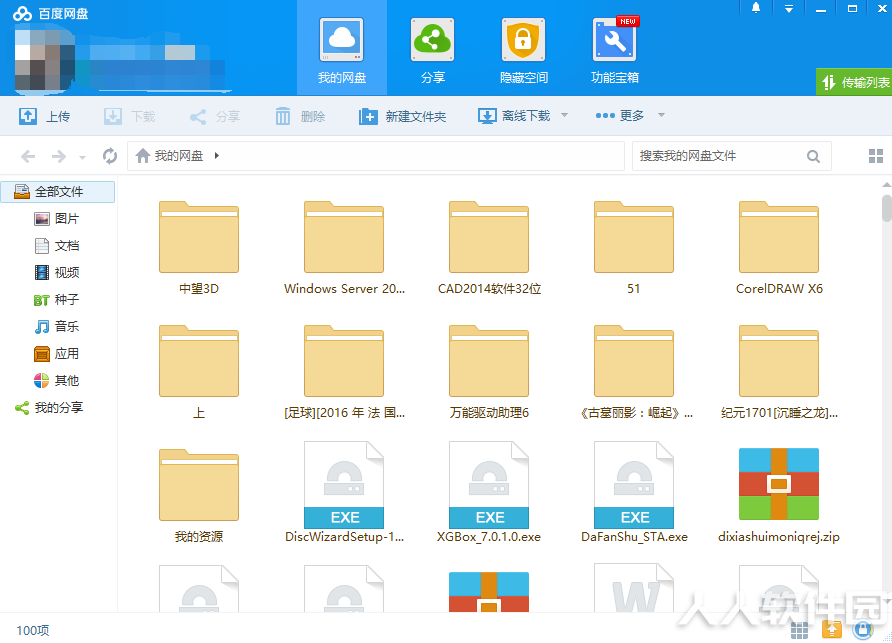The width and height of the screenshot is (892, 643).
Task: Select the 中望3D folder
Action: (199, 248)
